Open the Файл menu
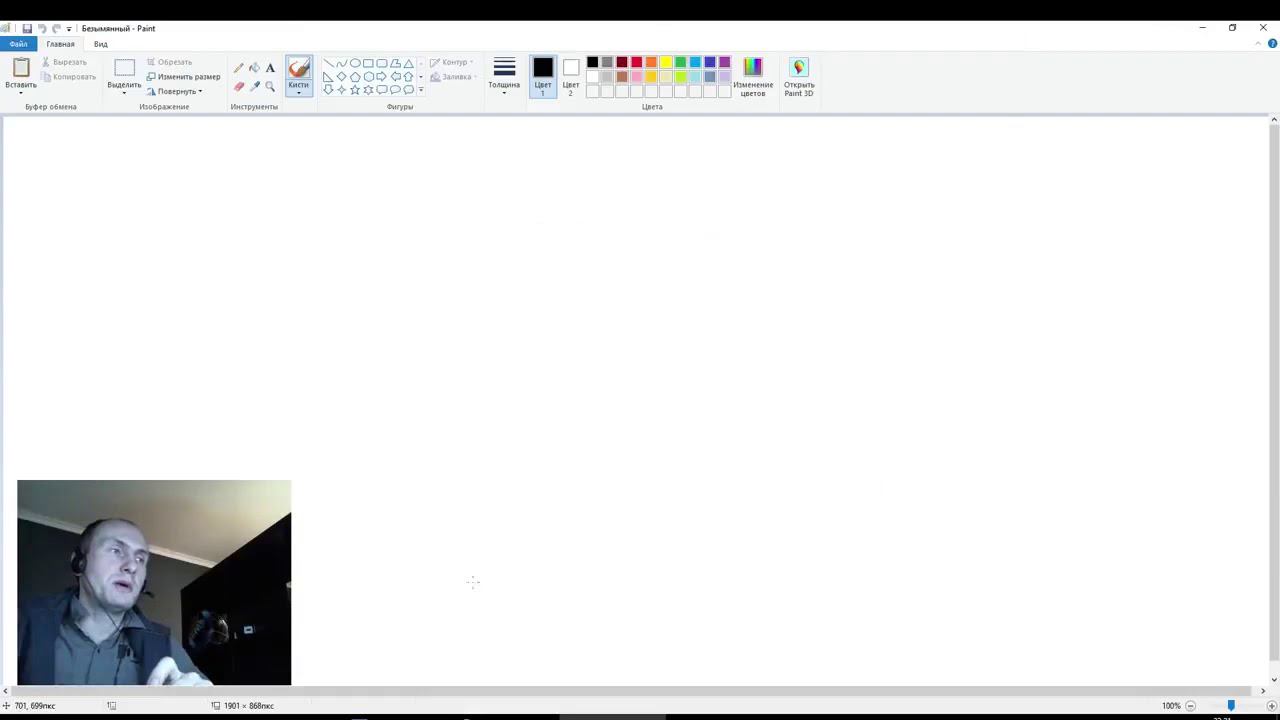Viewport: 1280px width, 720px height. click(18, 44)
